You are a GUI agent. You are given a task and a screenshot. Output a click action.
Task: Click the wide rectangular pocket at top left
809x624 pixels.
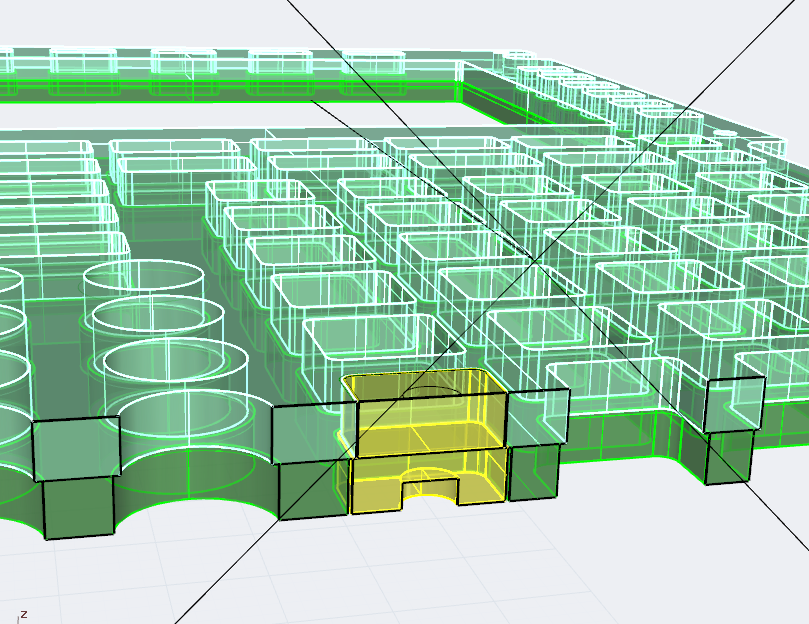point(174,149)
